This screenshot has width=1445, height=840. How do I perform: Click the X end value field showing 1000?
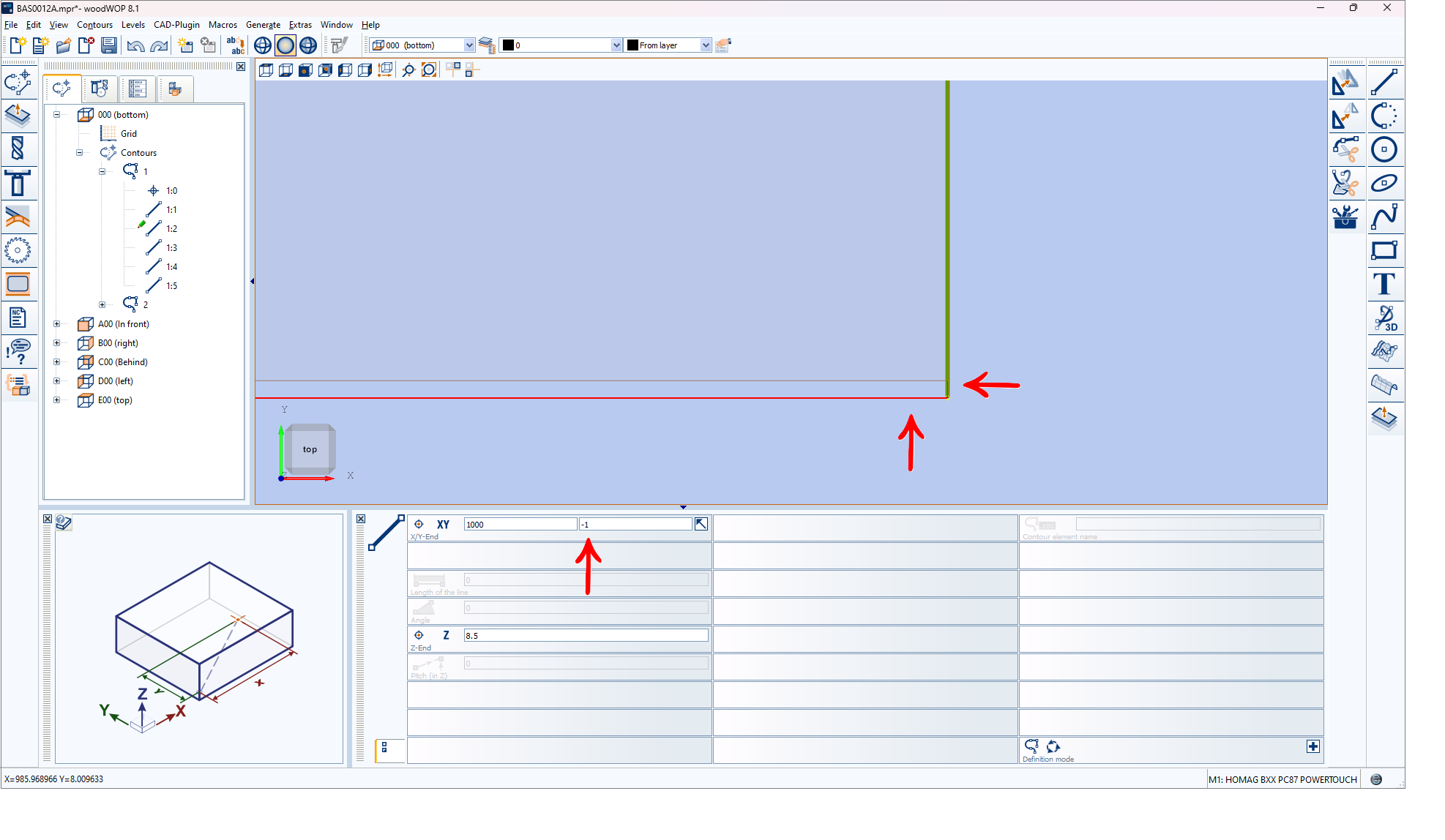pyautogui.click(x=520, y=525)
